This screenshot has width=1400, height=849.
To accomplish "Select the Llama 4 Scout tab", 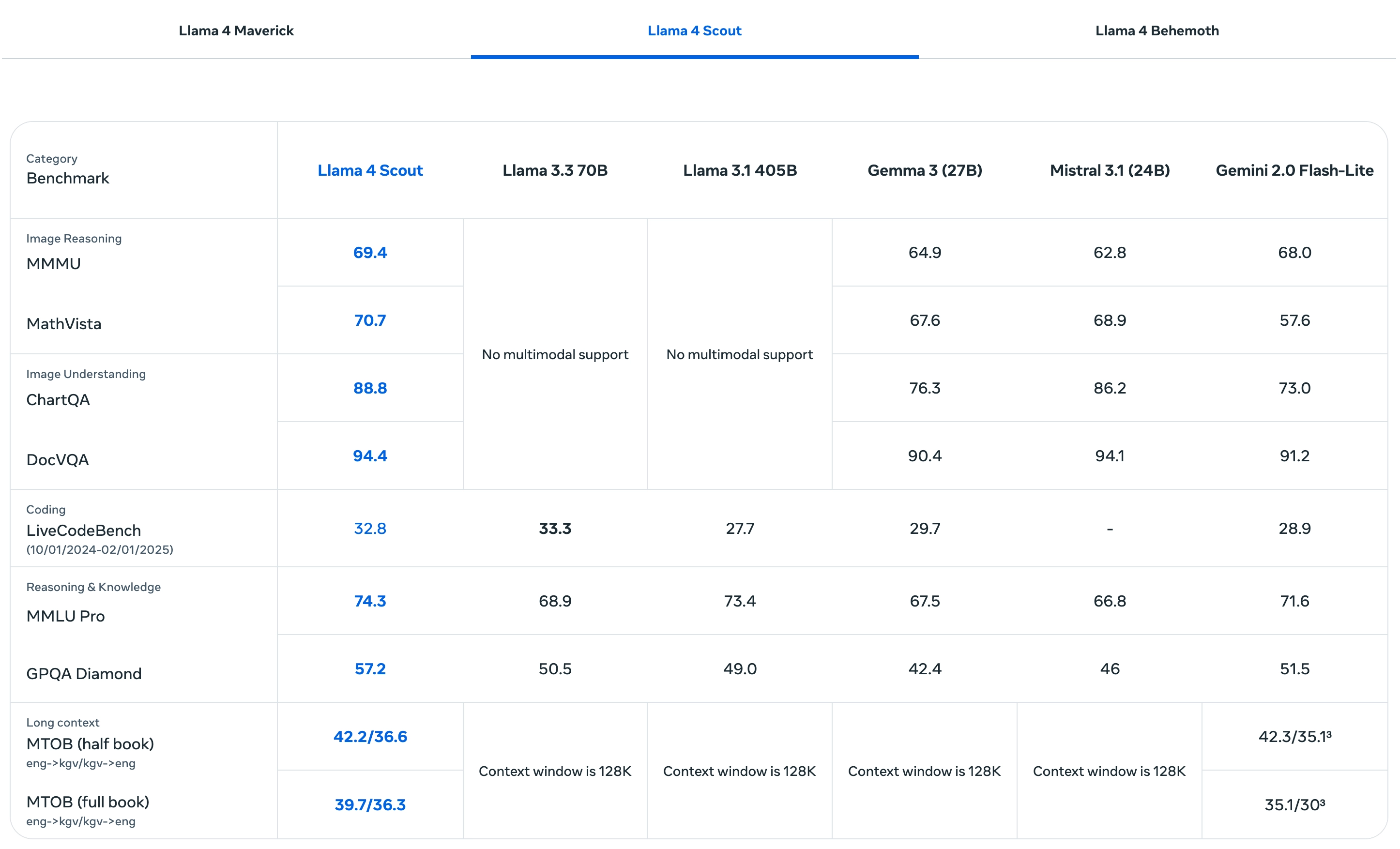I will coord(694,30).
